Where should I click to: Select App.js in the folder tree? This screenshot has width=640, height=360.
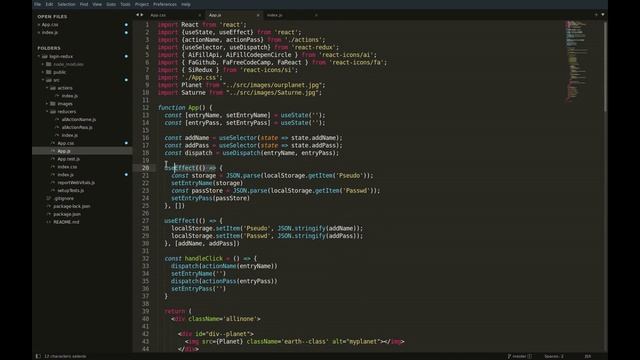[x=64, y=151]
